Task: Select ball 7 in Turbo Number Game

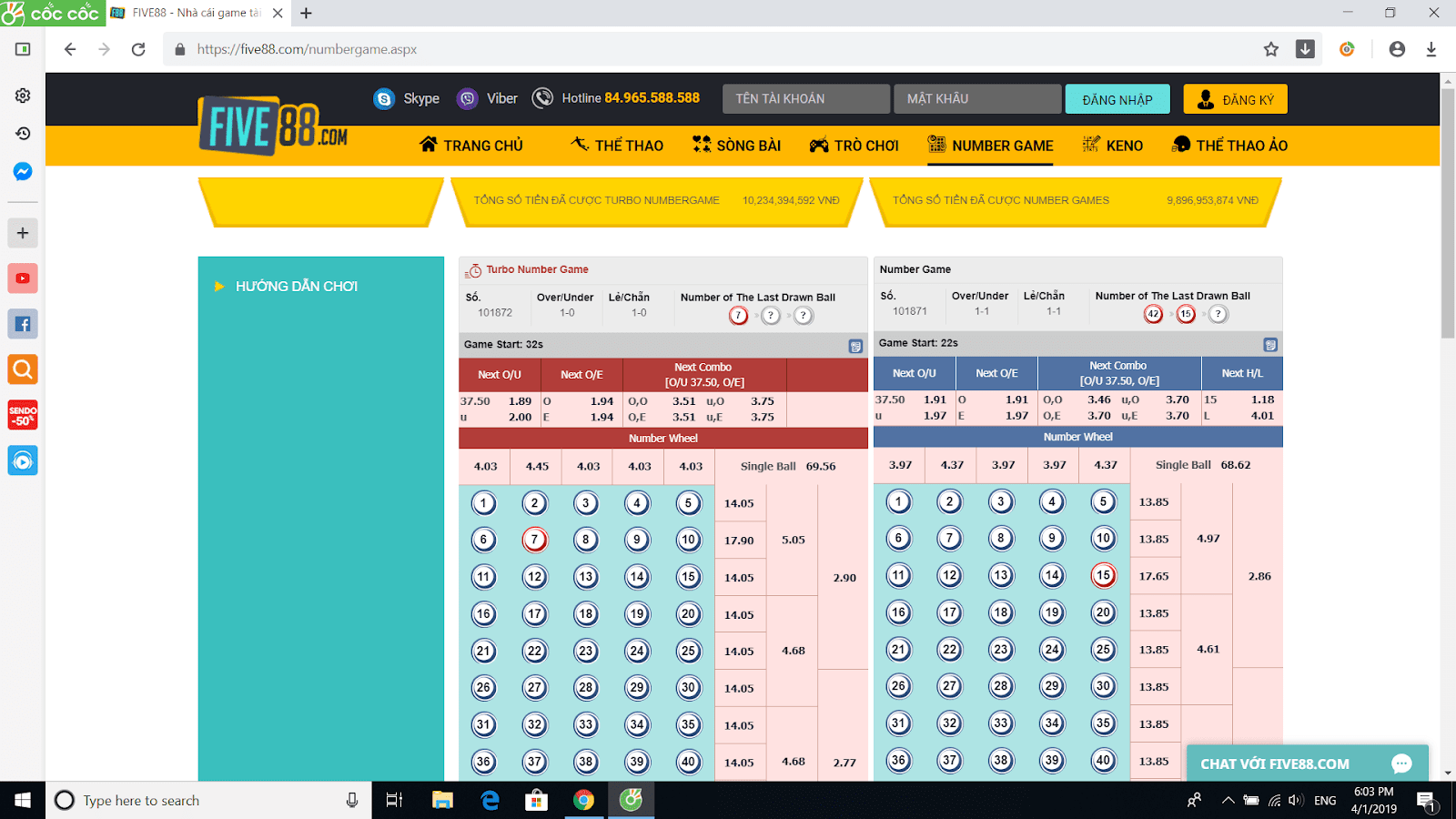Action: pyautogui.click(x=534, y=540)
